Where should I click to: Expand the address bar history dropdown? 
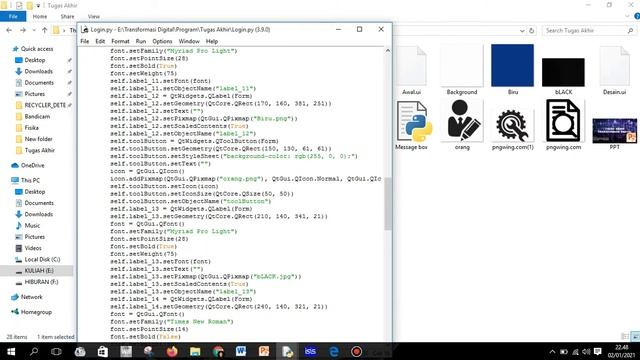pyautogui.click(x=522, y=31)
